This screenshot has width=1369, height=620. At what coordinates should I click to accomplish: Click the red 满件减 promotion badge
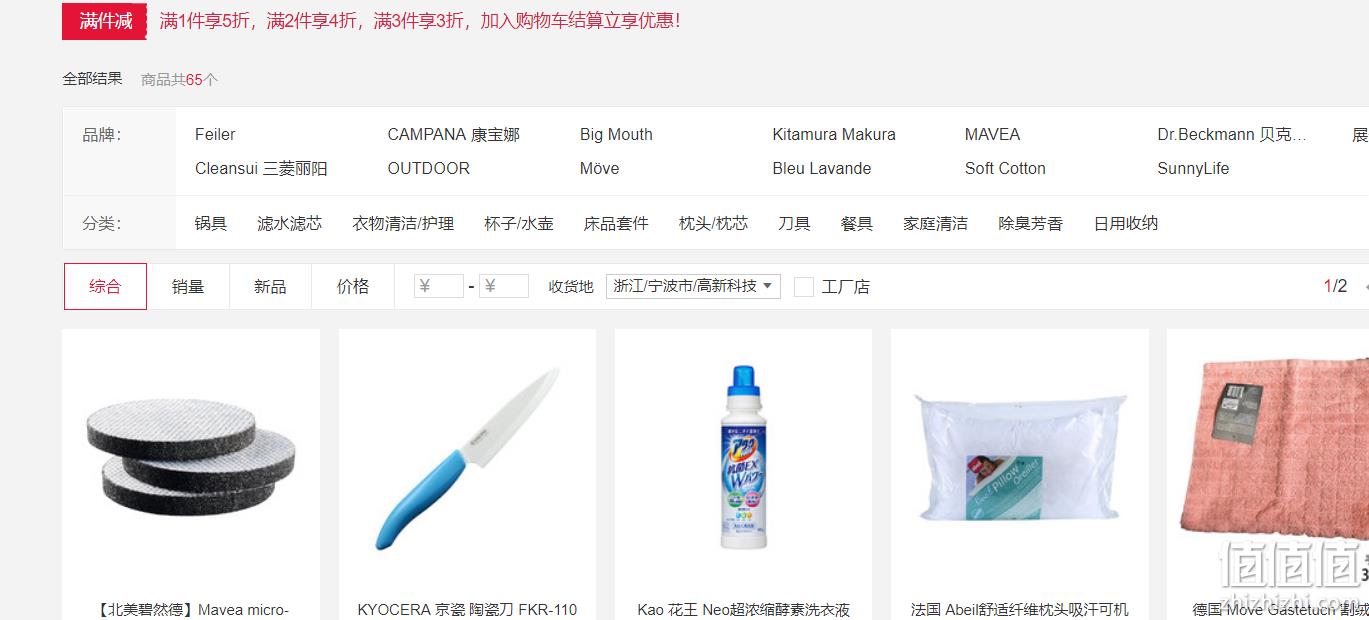[x=105, y=21]
